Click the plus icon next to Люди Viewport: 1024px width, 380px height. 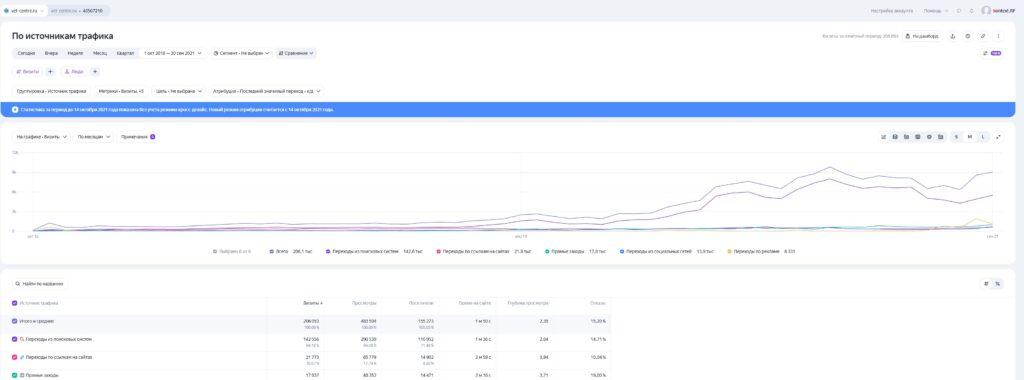95,71
